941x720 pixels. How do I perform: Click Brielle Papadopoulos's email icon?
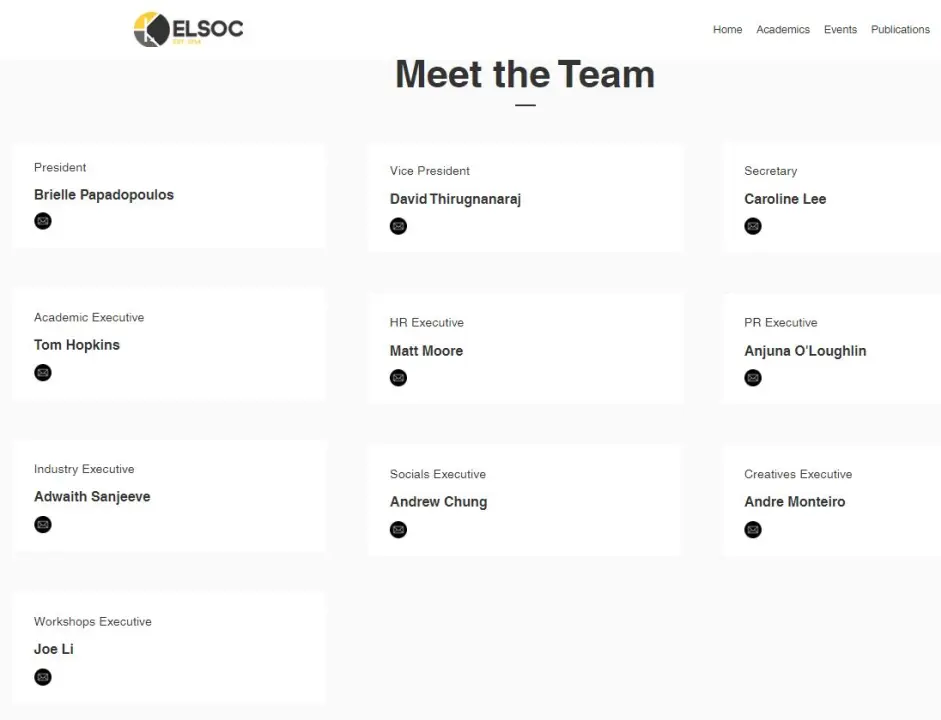pos(43,221)
